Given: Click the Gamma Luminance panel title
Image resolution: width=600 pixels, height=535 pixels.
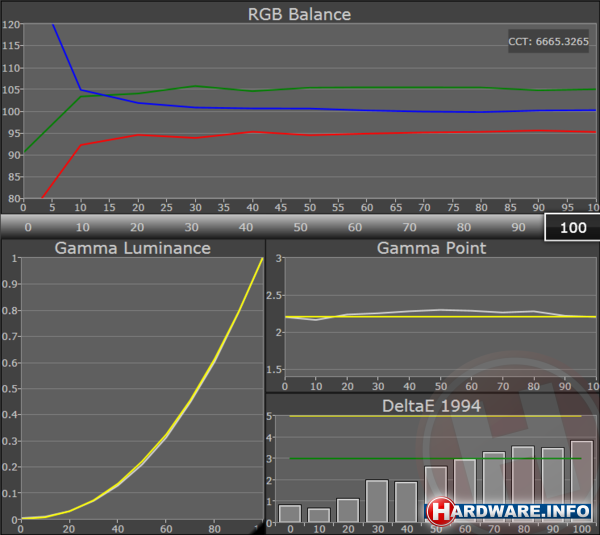Looking at the screenshot, I should tap(132, 248).
